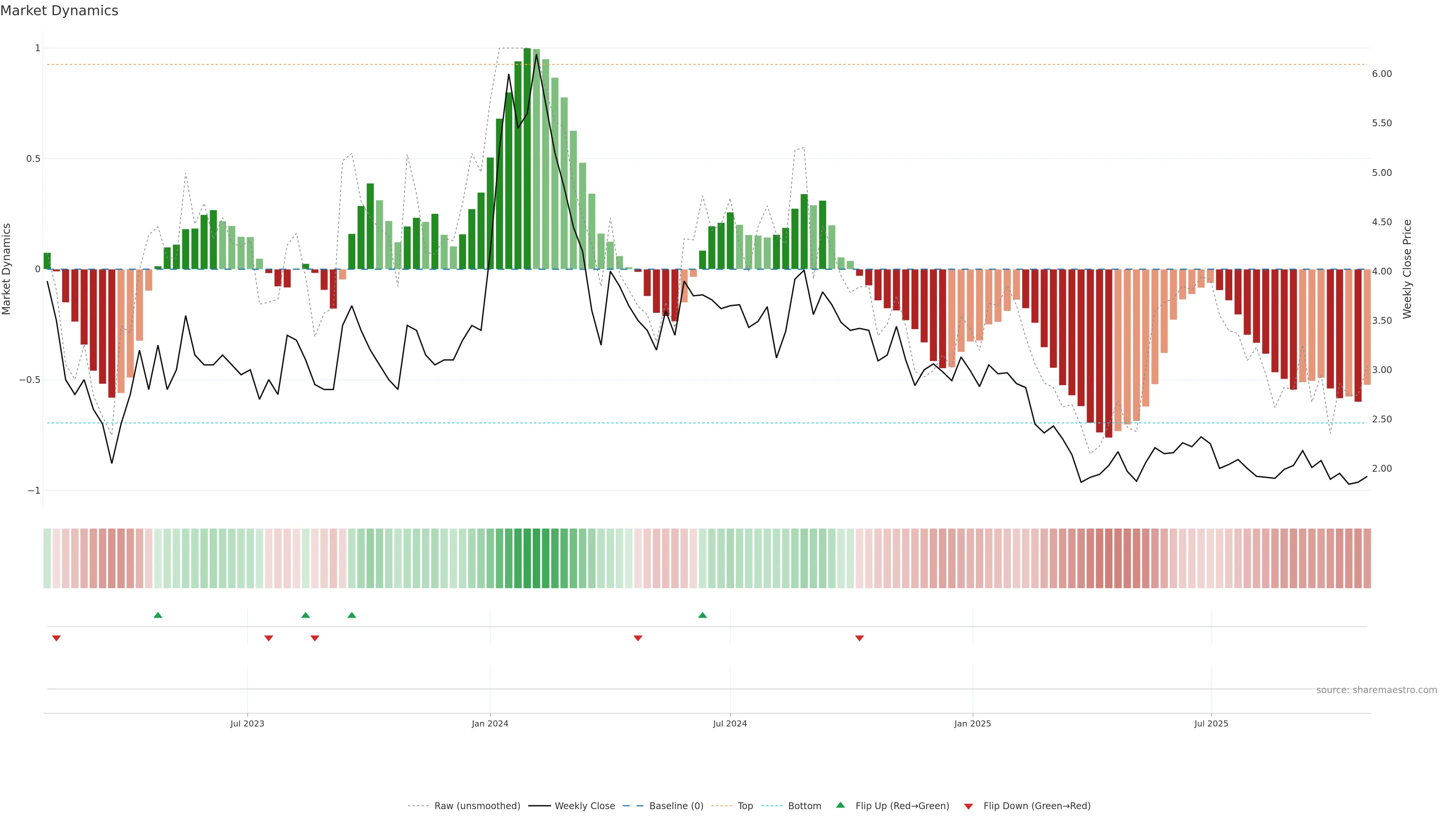Screen dimensions: 1456x819
Task: Click the darkest green heat strip cell
Action: coord(527,558)
